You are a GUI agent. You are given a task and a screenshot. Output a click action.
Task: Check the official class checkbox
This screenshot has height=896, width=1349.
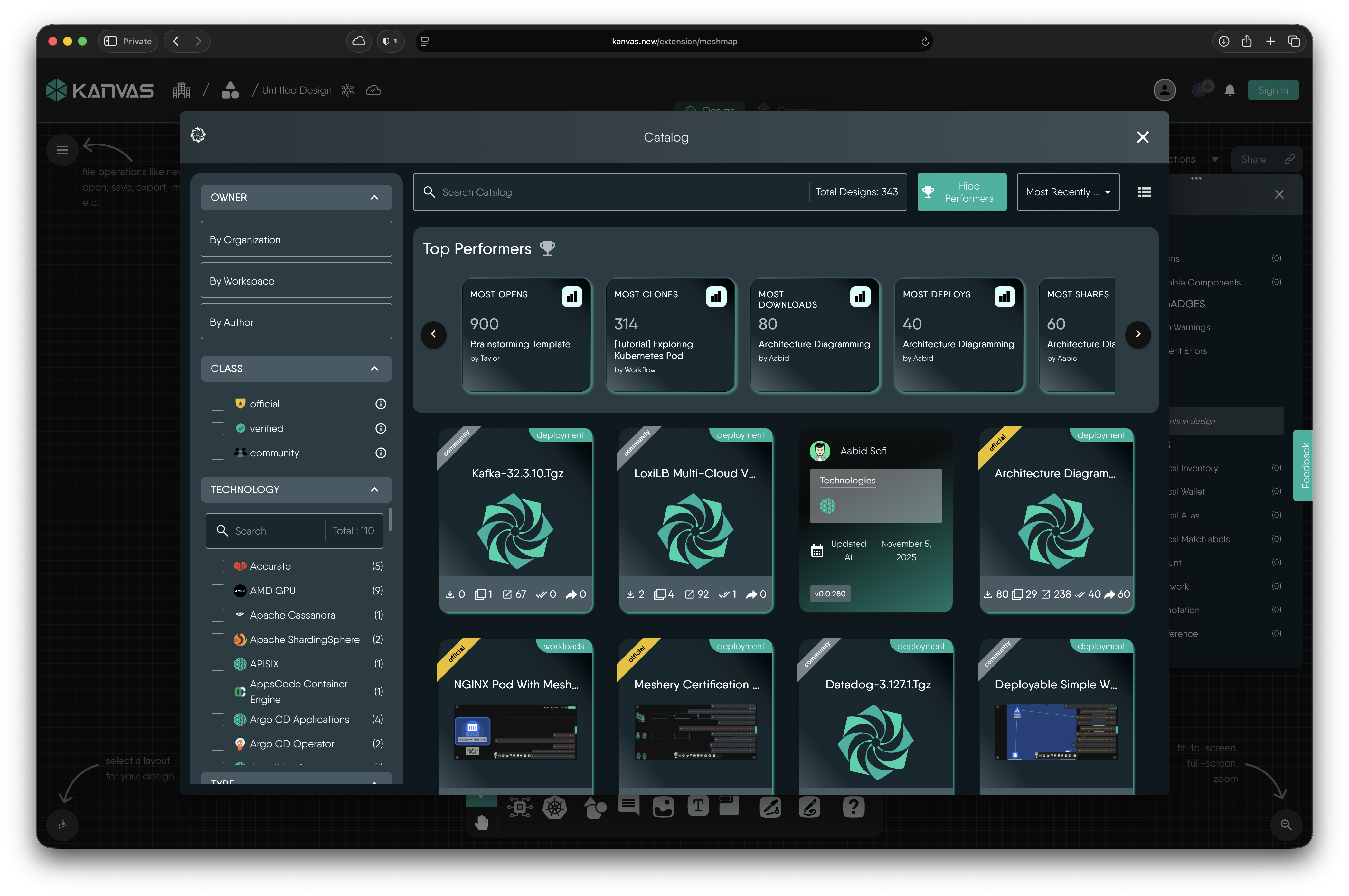pyautogui.click(x=218, y=404)
